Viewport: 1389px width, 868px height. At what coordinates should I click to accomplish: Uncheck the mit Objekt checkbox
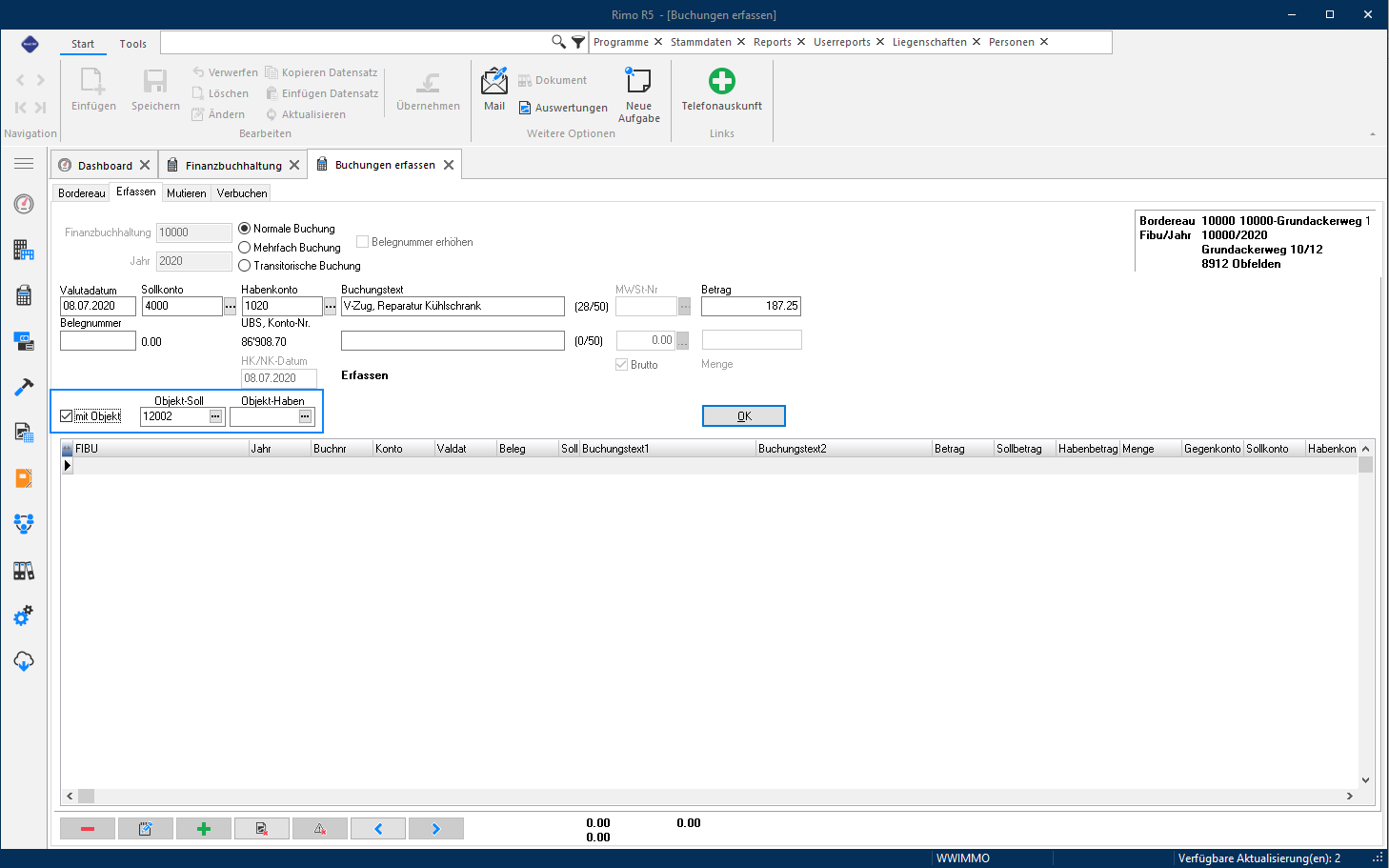click(x=66, y=416)
